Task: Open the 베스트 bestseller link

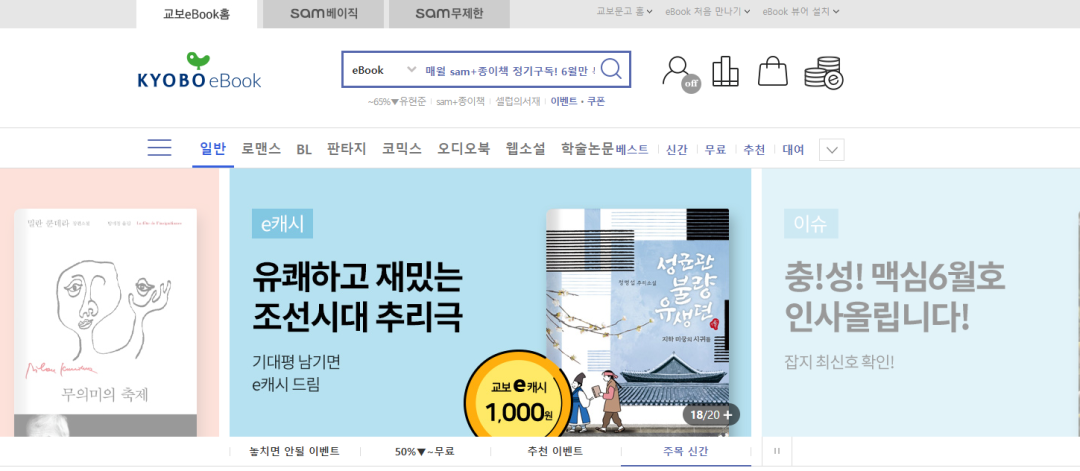Action: click(632, 149)
